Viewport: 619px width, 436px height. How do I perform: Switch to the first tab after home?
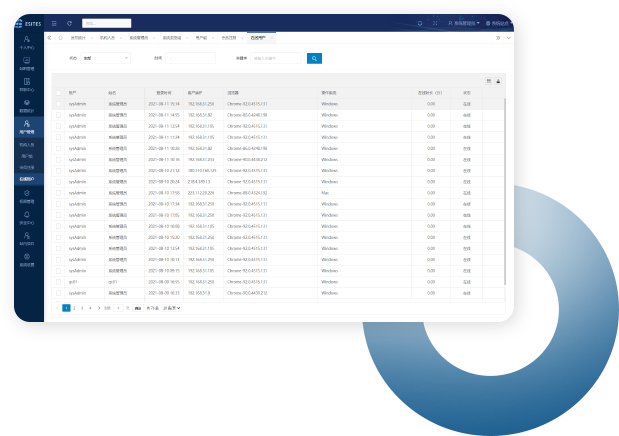point(78,38)
